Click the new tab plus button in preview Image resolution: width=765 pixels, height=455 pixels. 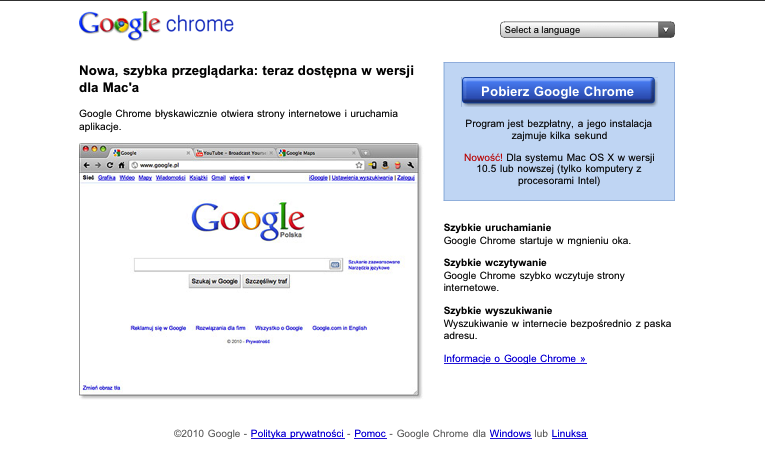tap(365, 153)
